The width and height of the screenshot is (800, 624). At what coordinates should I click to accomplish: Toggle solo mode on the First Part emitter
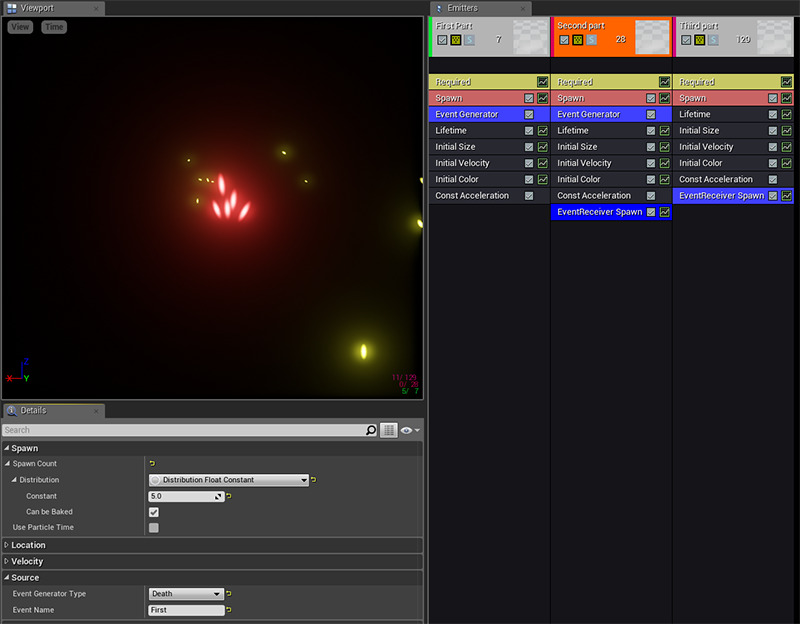[x=469, y=40]
